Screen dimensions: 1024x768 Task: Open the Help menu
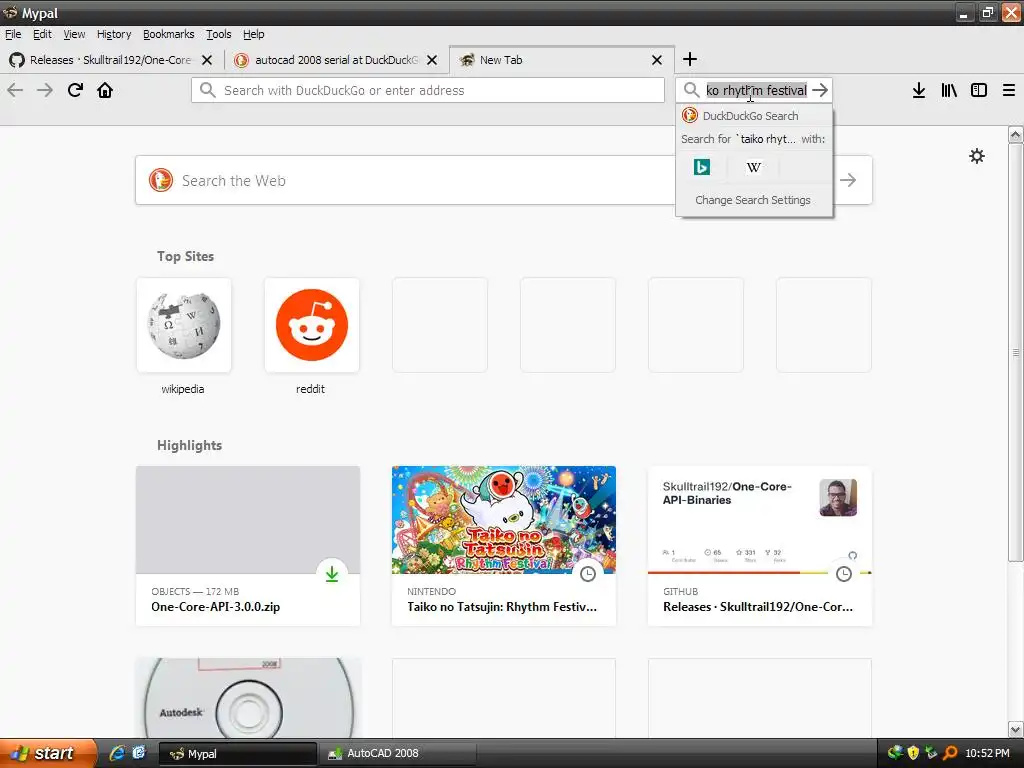point(253,34)
